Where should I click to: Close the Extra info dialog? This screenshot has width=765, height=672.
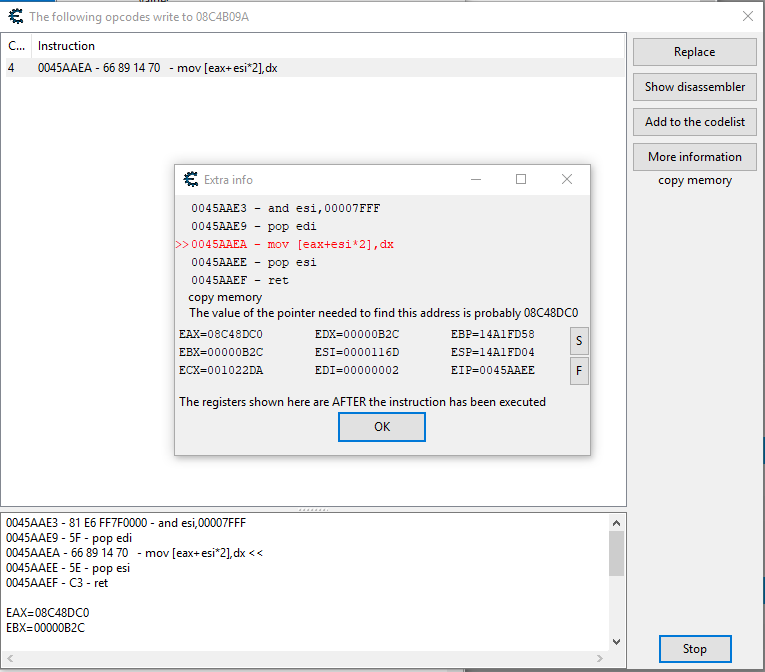click(566, 180)
